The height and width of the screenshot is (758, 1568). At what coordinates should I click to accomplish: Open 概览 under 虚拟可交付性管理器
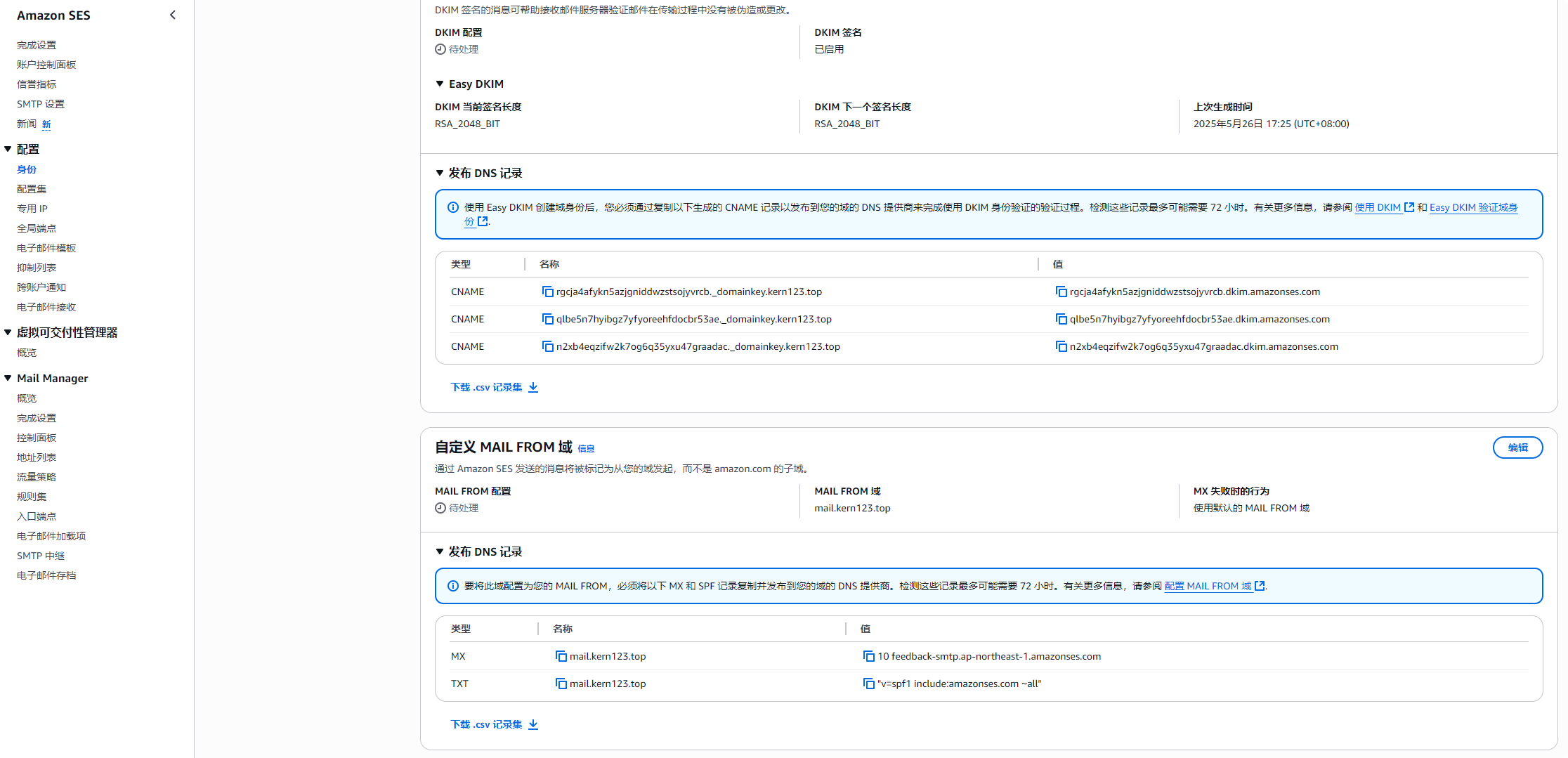[27, 353]
